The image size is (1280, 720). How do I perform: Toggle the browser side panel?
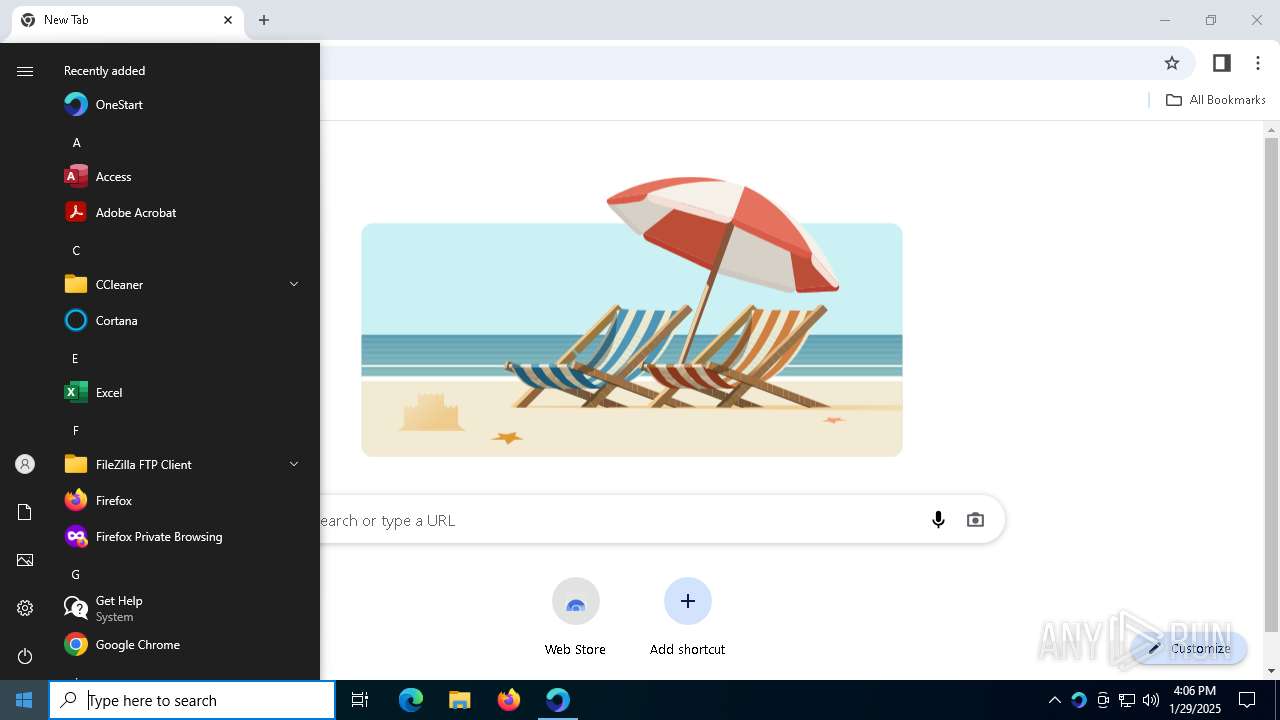pos(1221,63)
